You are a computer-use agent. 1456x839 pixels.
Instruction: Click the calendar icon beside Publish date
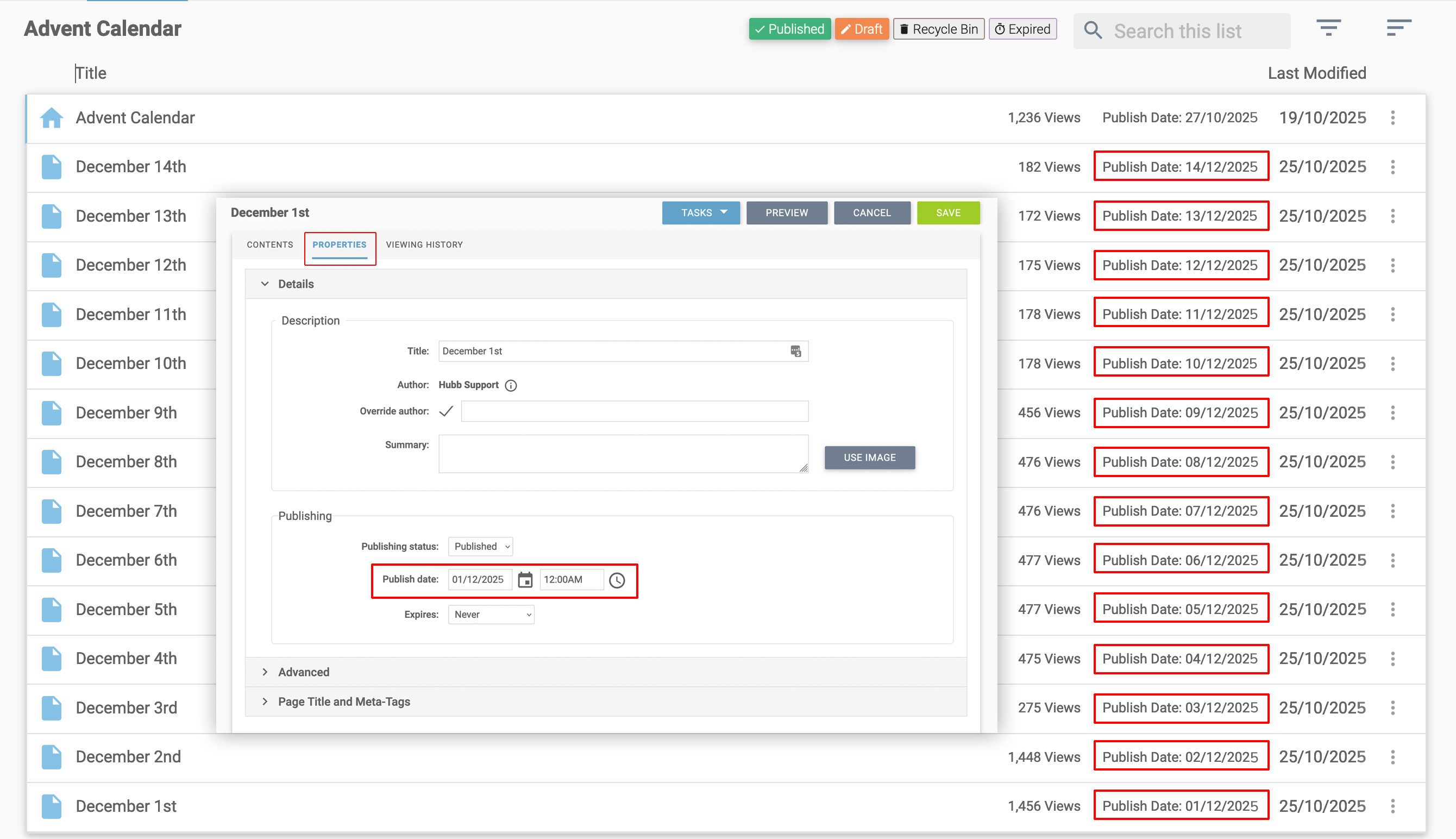[x=525, y=580]
